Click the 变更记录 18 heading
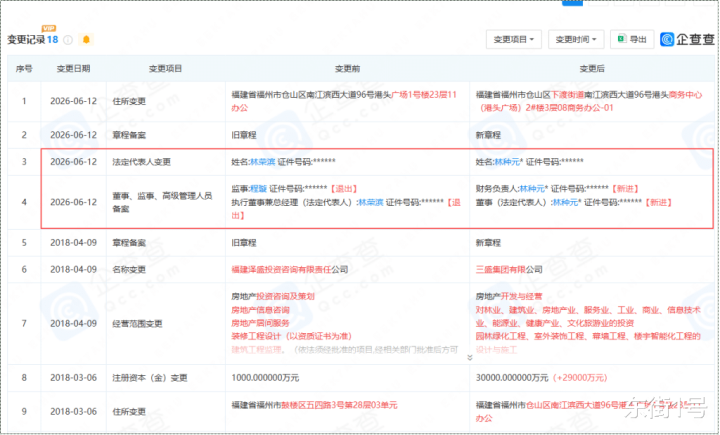 (33, 40)
